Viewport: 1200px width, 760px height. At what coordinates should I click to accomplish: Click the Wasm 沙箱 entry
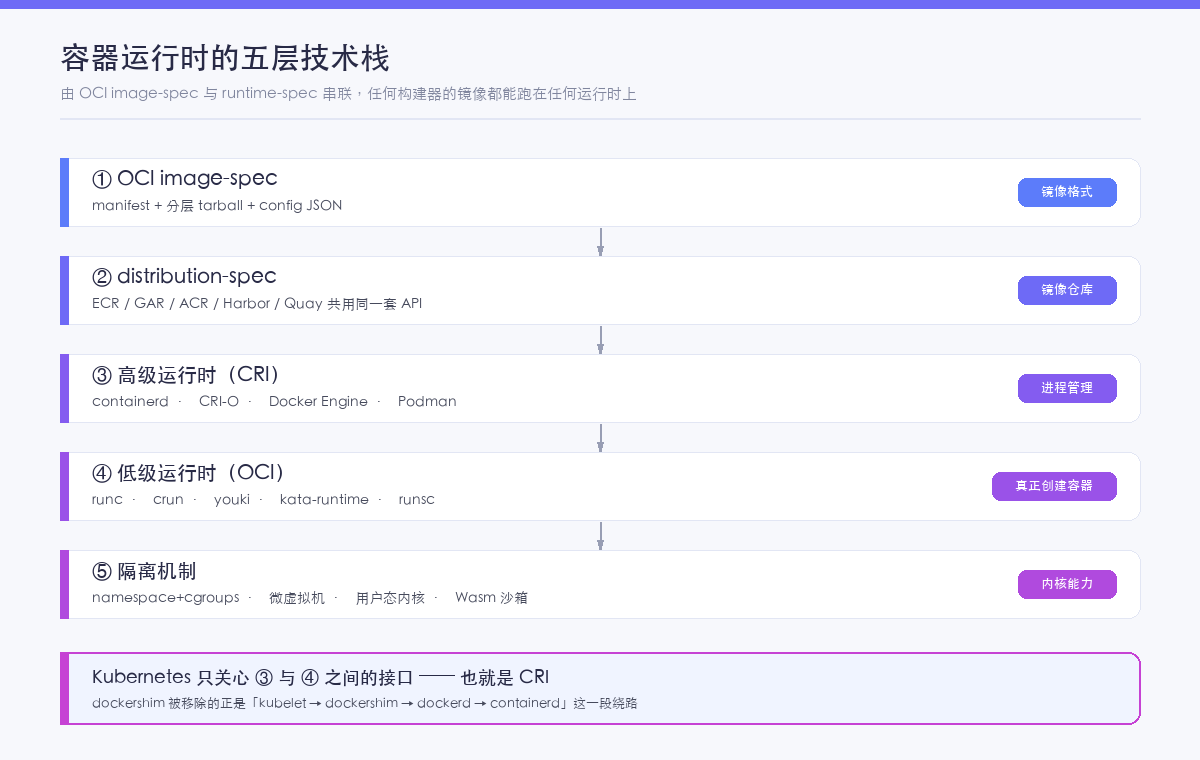pyautogui.click(x=491, y=597)
